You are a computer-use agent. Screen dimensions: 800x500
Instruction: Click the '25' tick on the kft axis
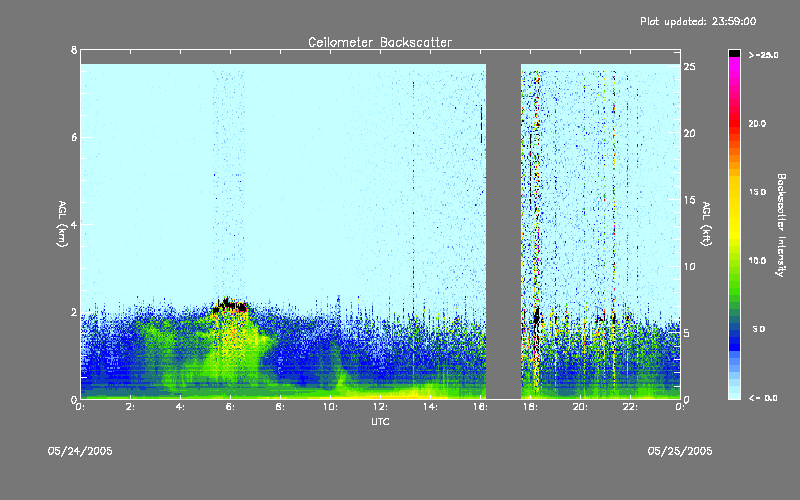click(690, 67)
